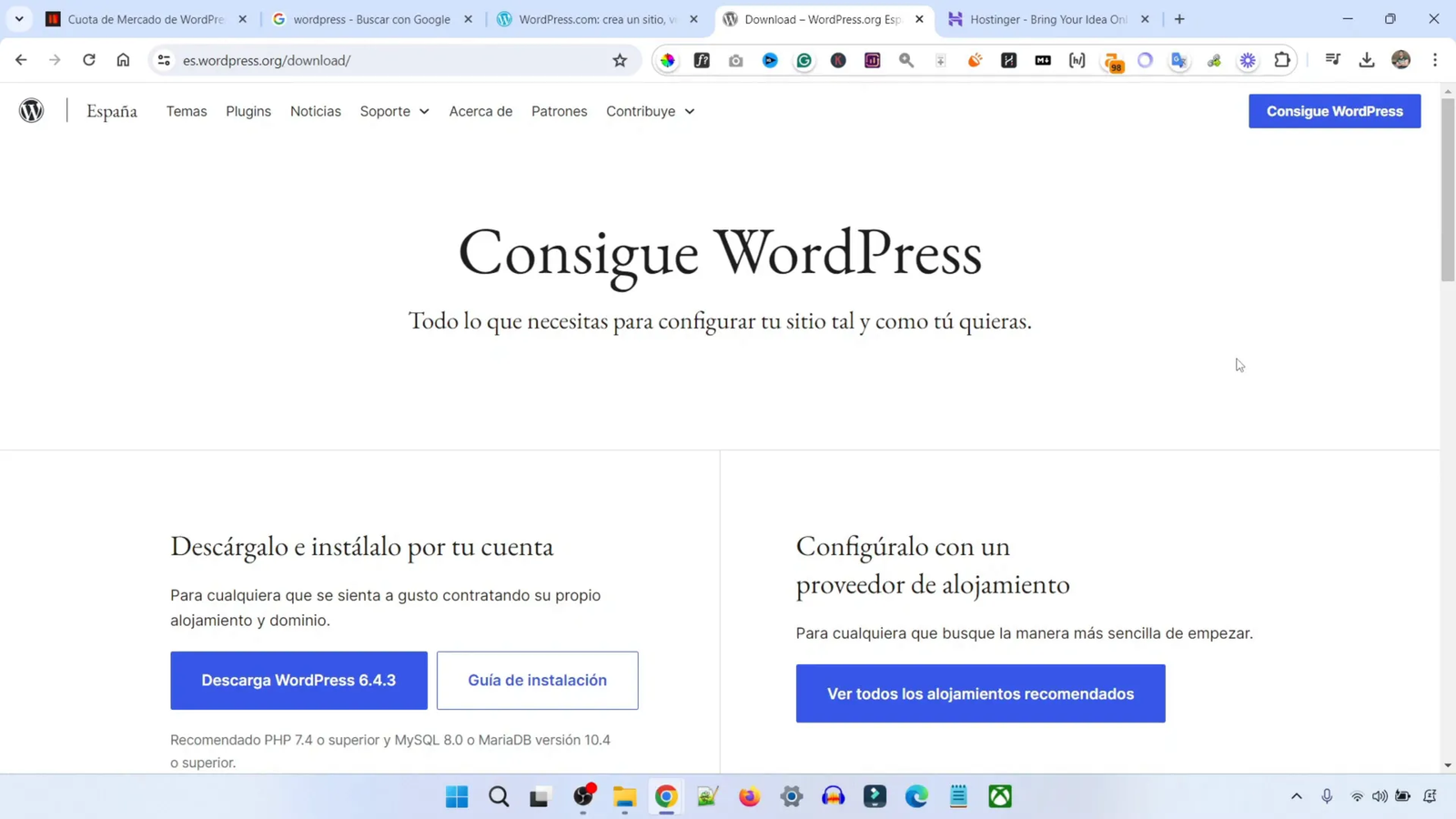Bookmark this page with the star icon
1456x819 pixels.
(619, 60)
